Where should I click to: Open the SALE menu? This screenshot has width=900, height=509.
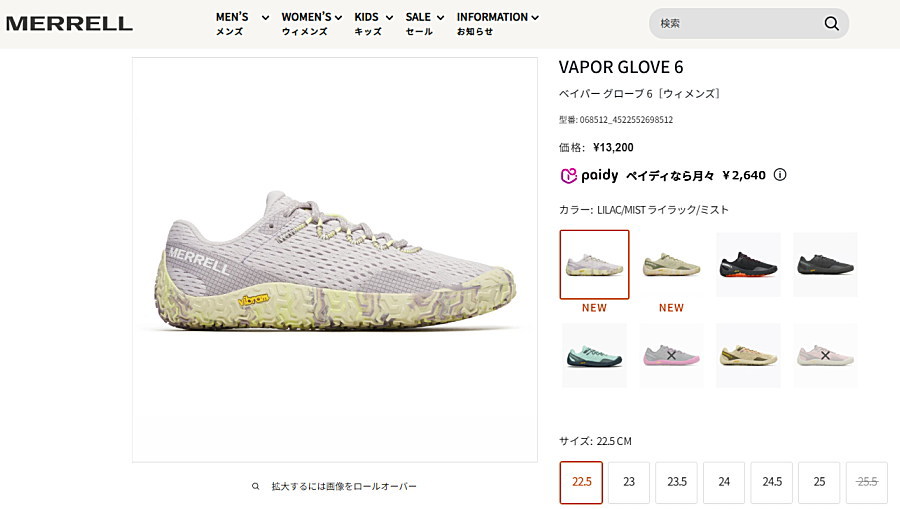click(x=425, y=24)
